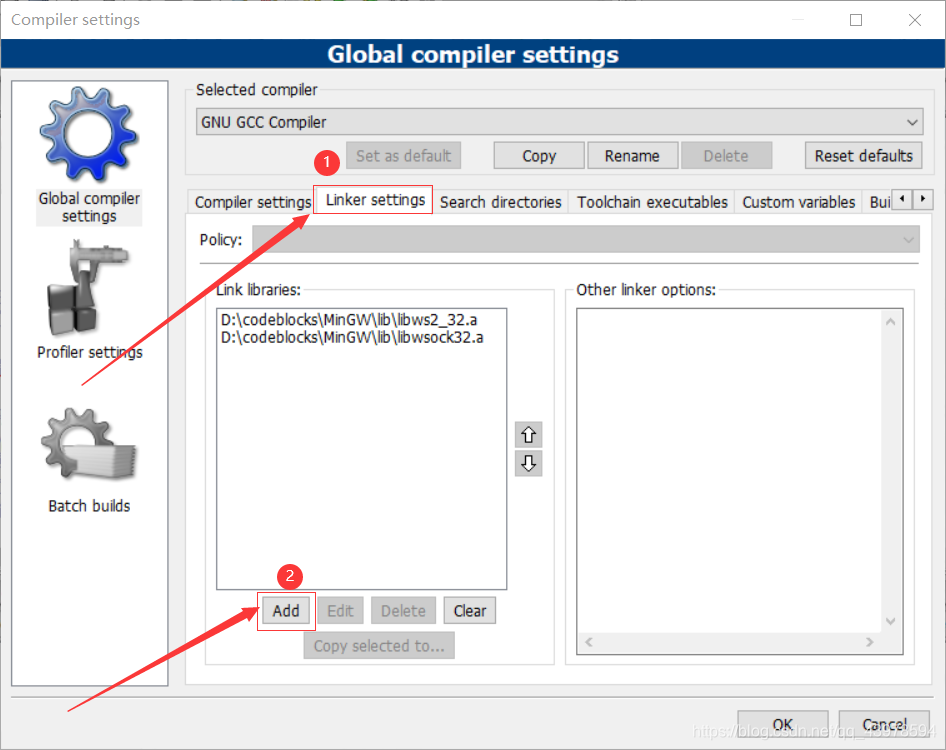Move selected library up with arrow
Viewport: 946px width, 750px height.
coord(529,434)
